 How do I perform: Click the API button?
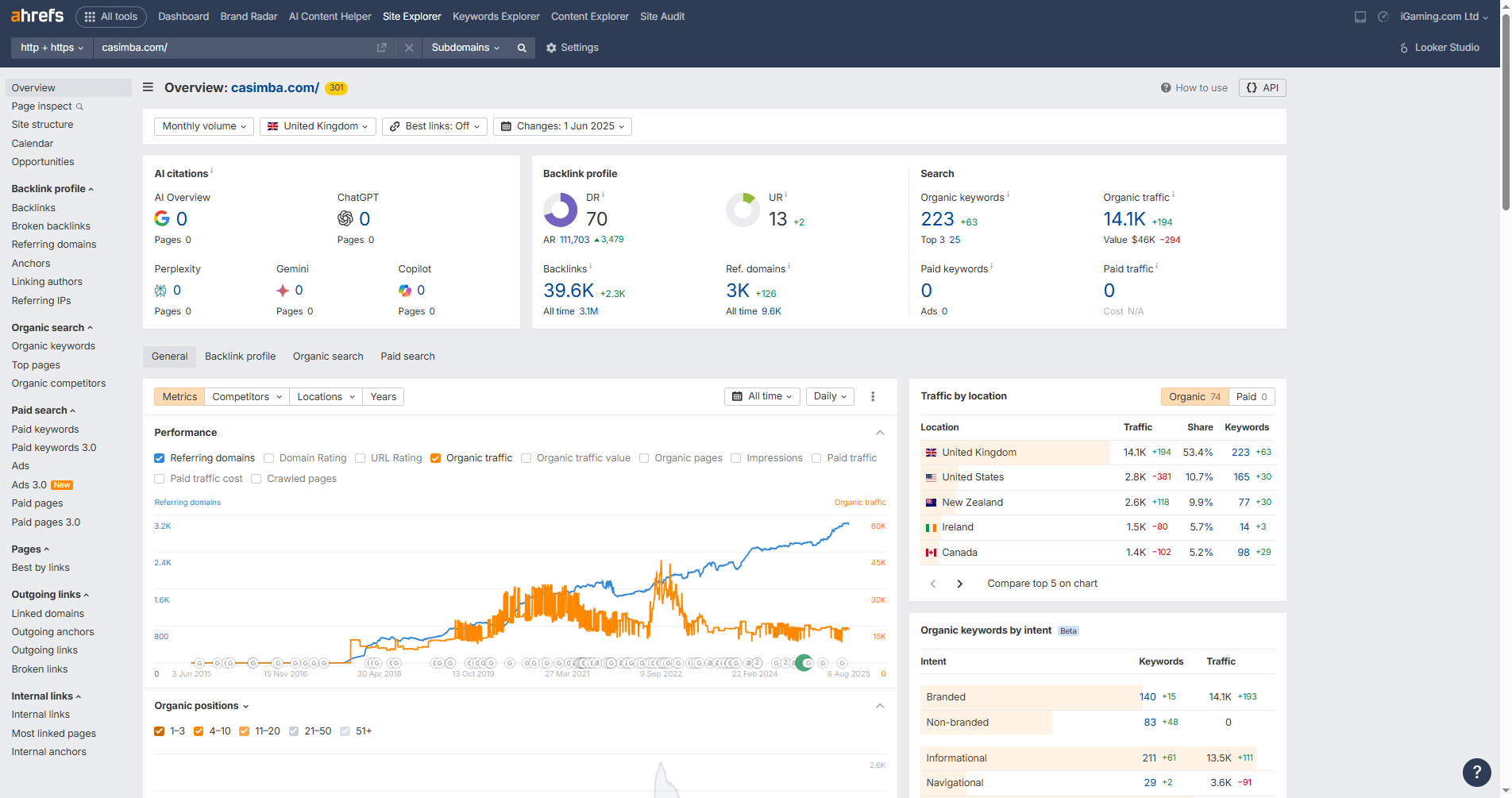click(1262, 88)
